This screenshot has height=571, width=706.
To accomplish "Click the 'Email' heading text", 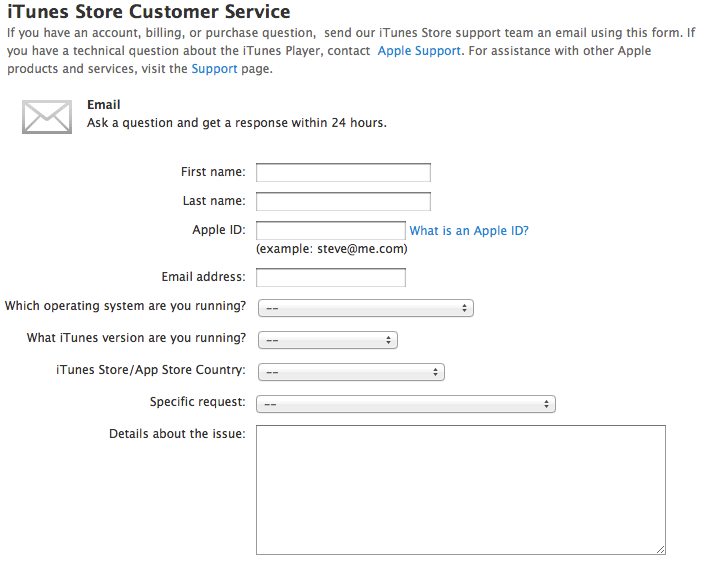I will [104, 104].
